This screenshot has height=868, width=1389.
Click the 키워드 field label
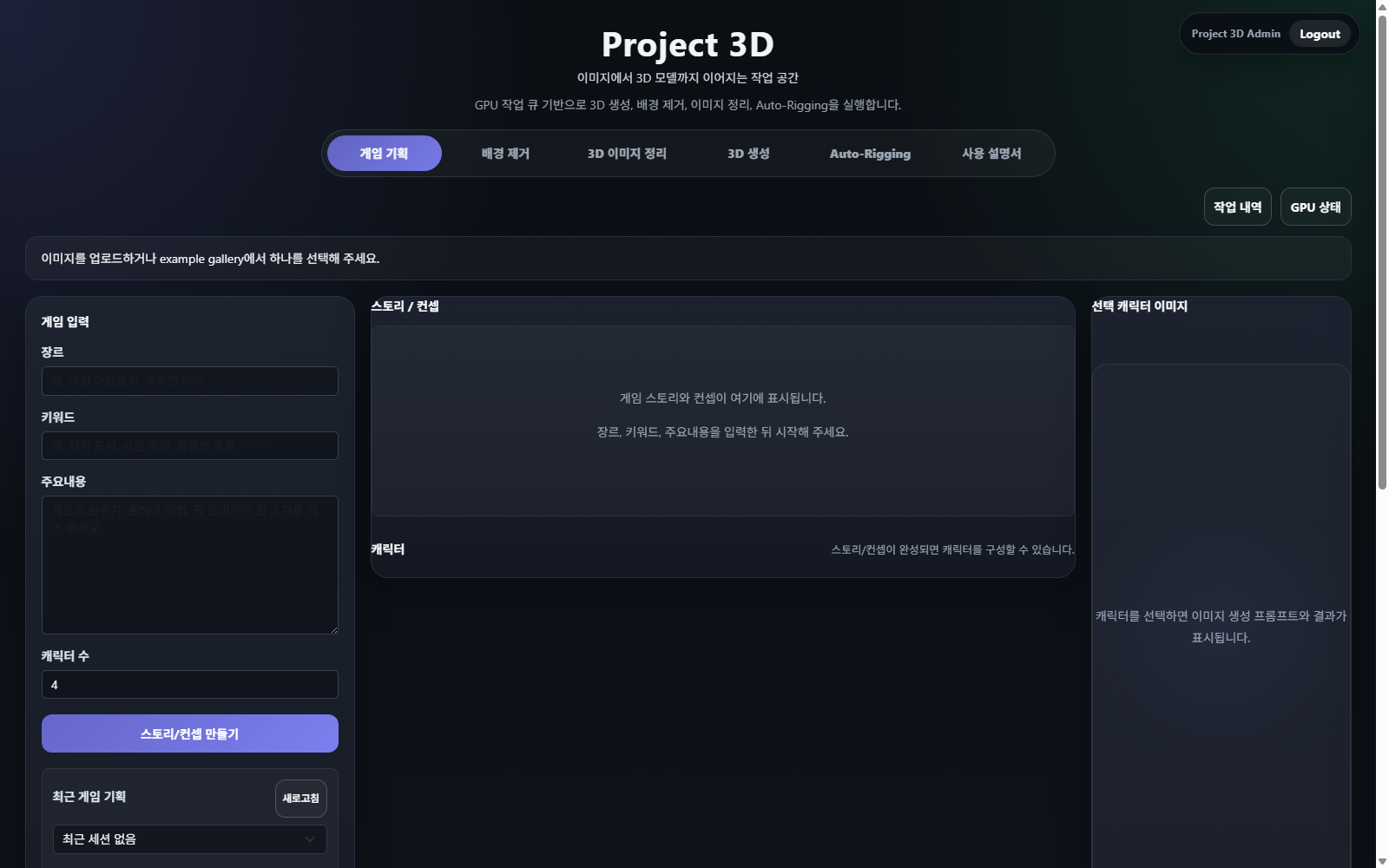[58, 418]
